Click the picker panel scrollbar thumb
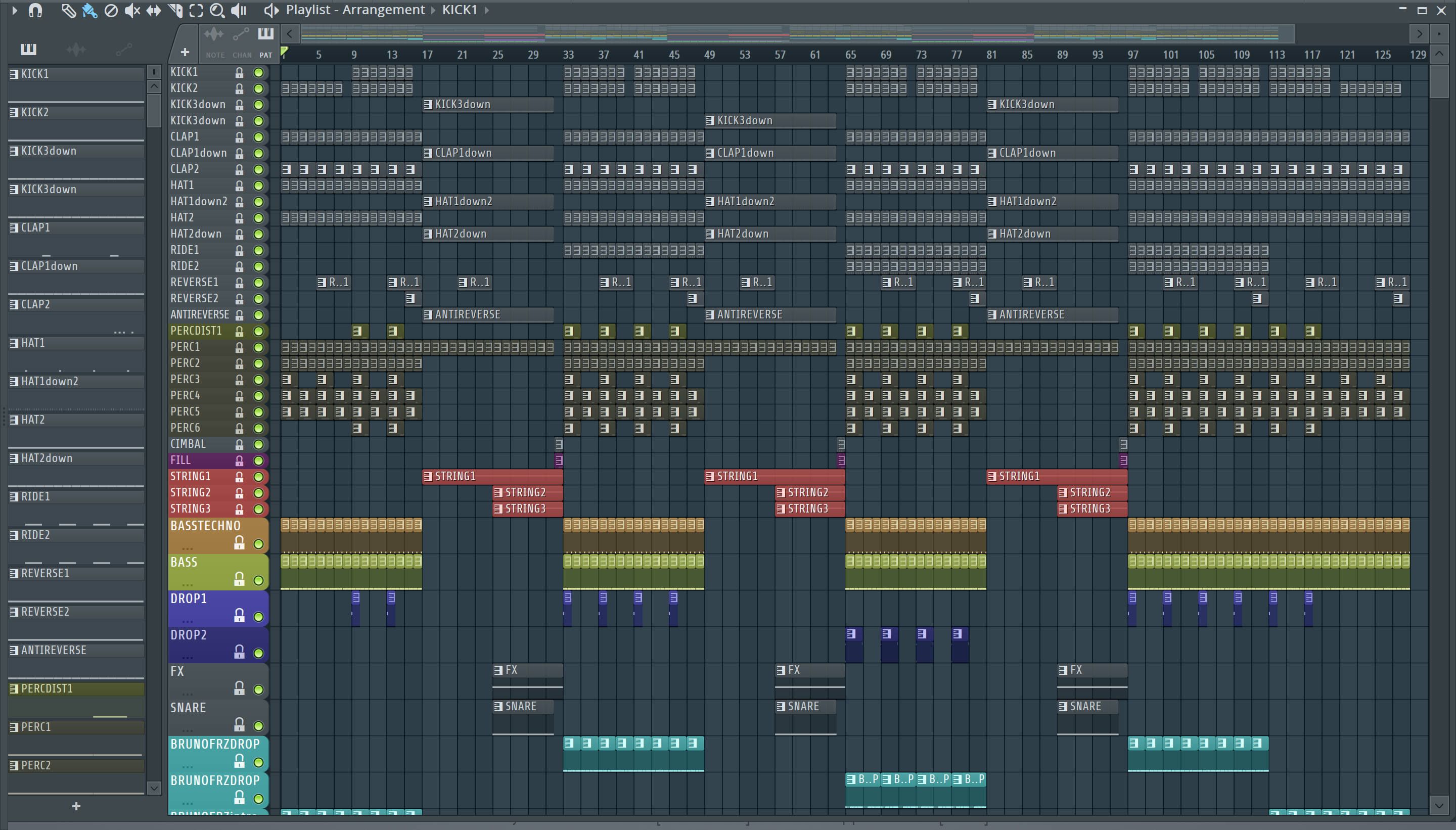This screenshot has width=1456, height=830. (x=154, y=111)
